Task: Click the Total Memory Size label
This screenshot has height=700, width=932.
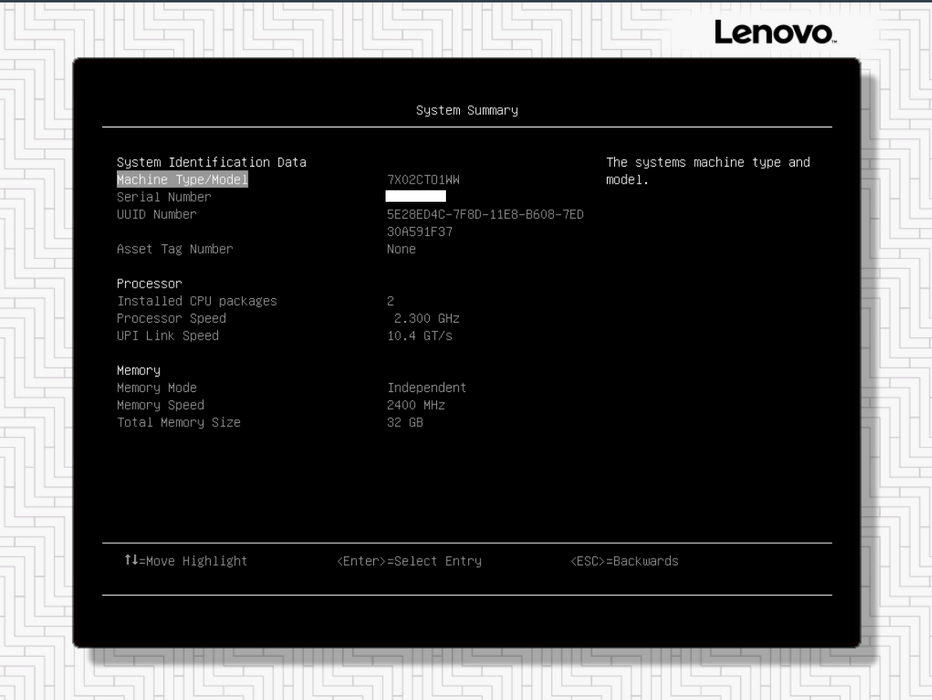Action: (x=178, y=422)
